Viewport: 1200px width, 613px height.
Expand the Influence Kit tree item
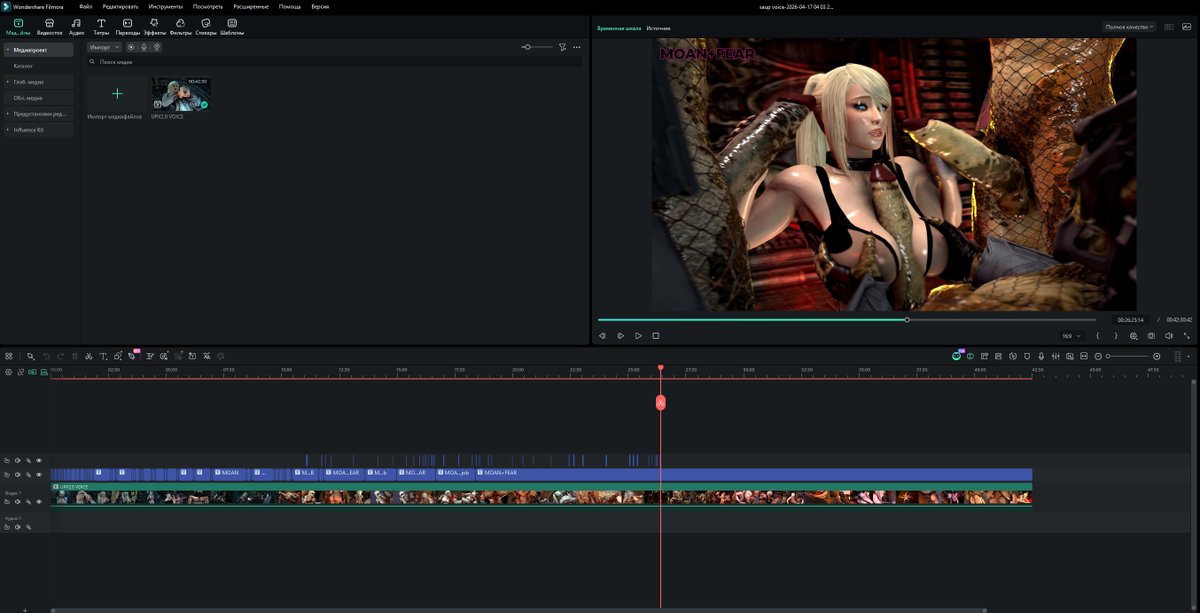tap(8, 130)
